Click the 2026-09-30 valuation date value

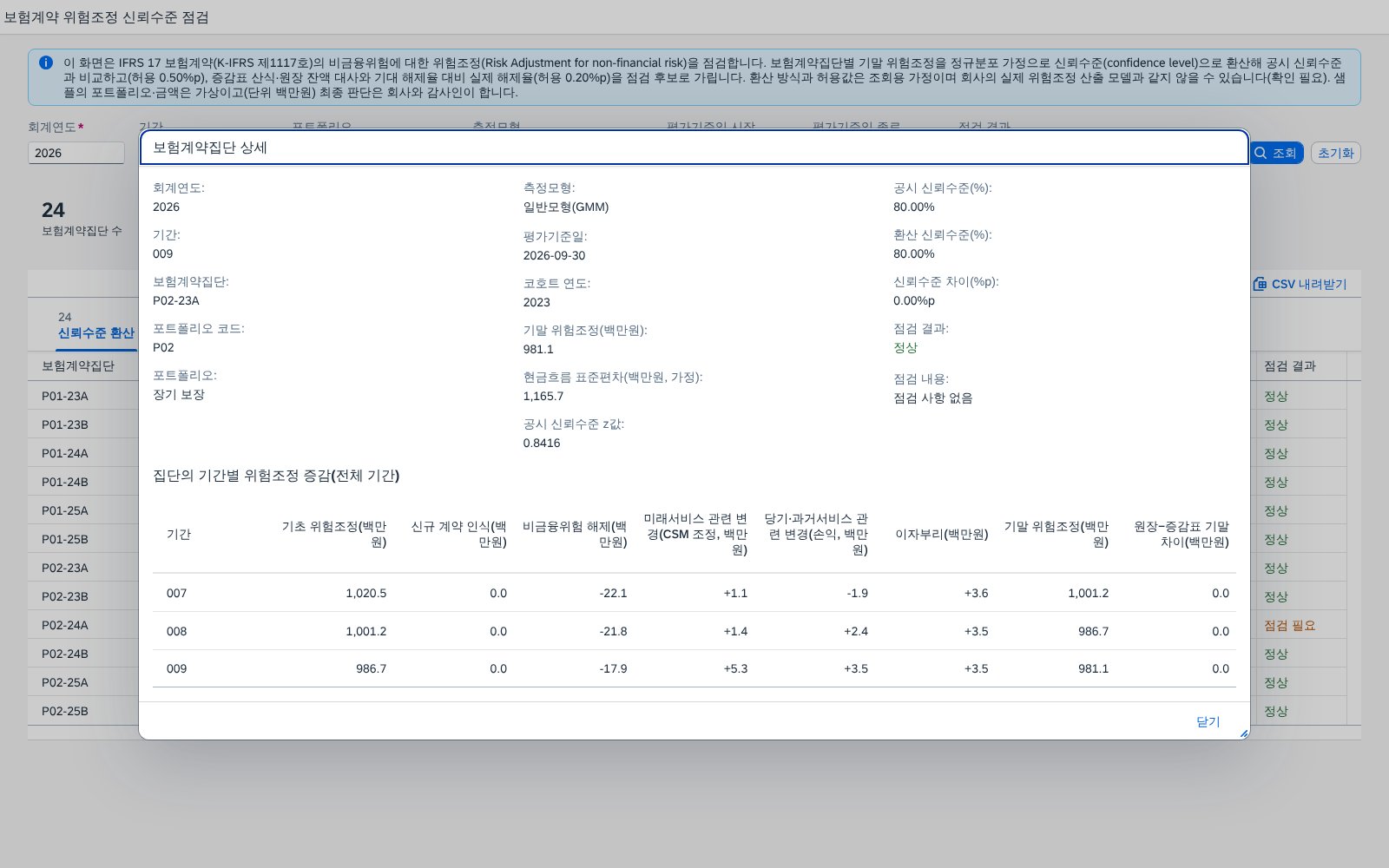[554, 255]
